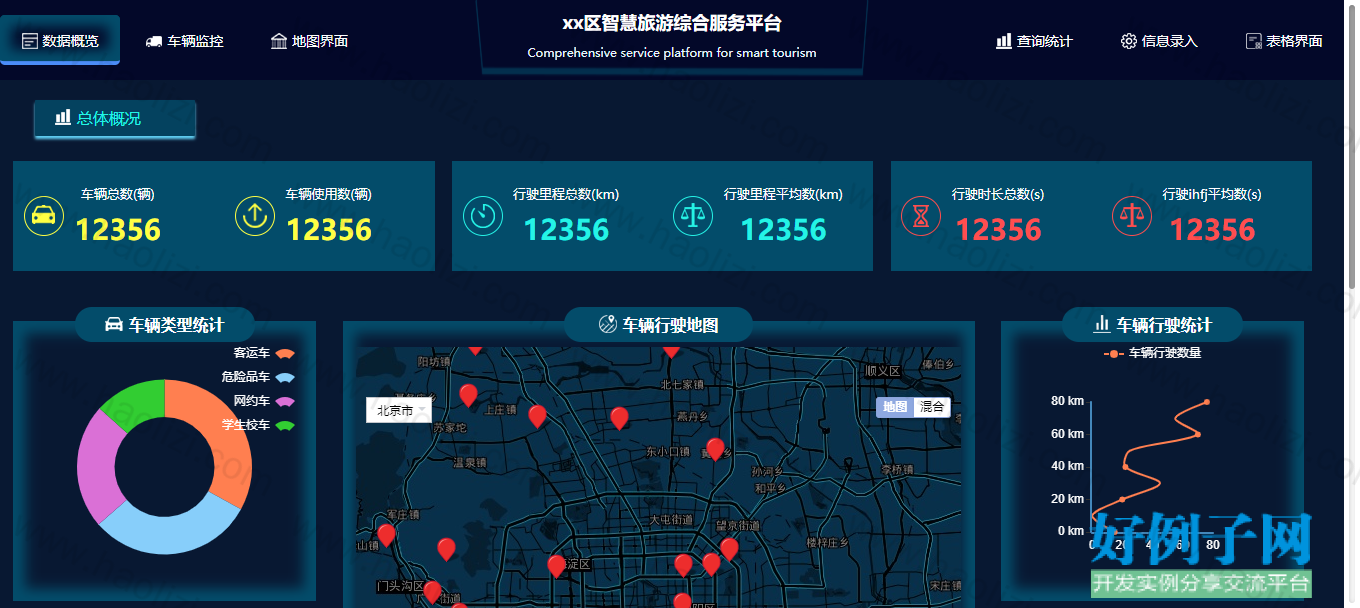Open the 地图界面 tab

309,41
